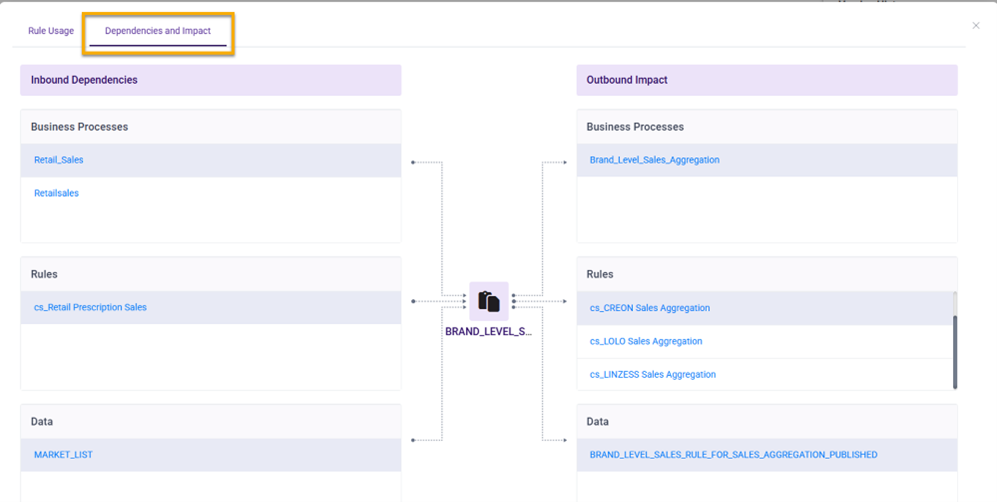Click the BRAND_LEVEL_S rule node icon
The image size is (997, 502).
click(489, 301)
